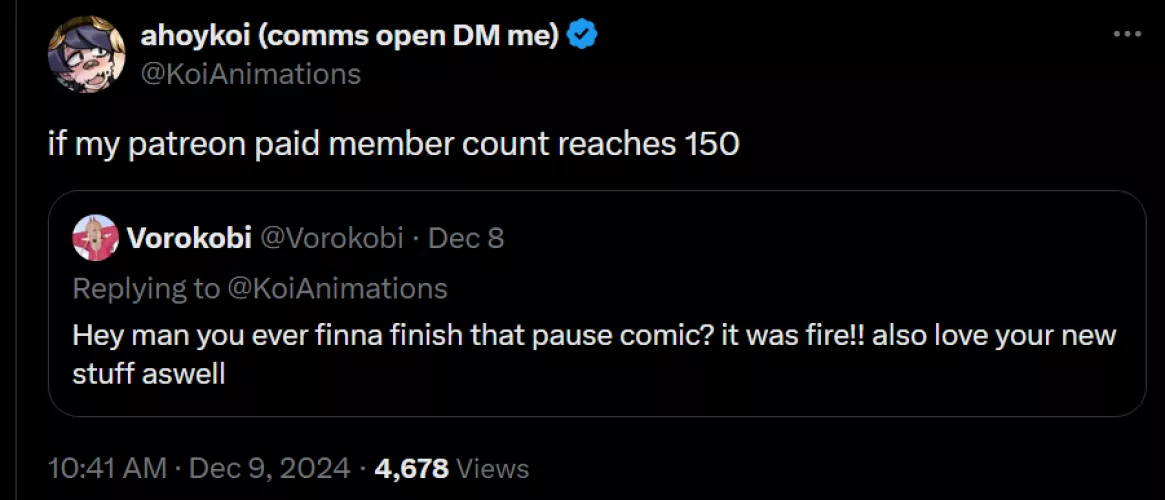Click ahoykoi's profile avatar picture
This screenshot has height=500, width=1165.
pos(85,54)
